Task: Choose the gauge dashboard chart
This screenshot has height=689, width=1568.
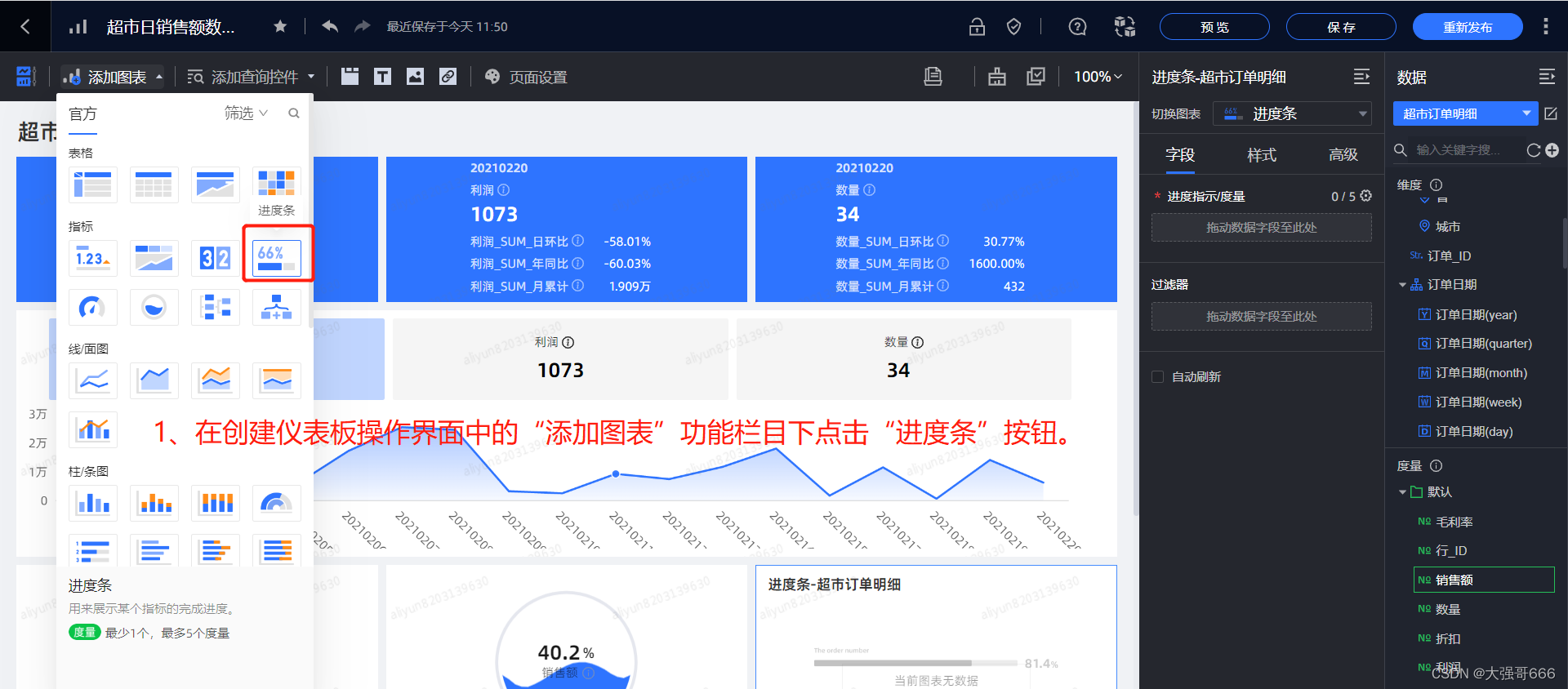Action: point(93,308)
